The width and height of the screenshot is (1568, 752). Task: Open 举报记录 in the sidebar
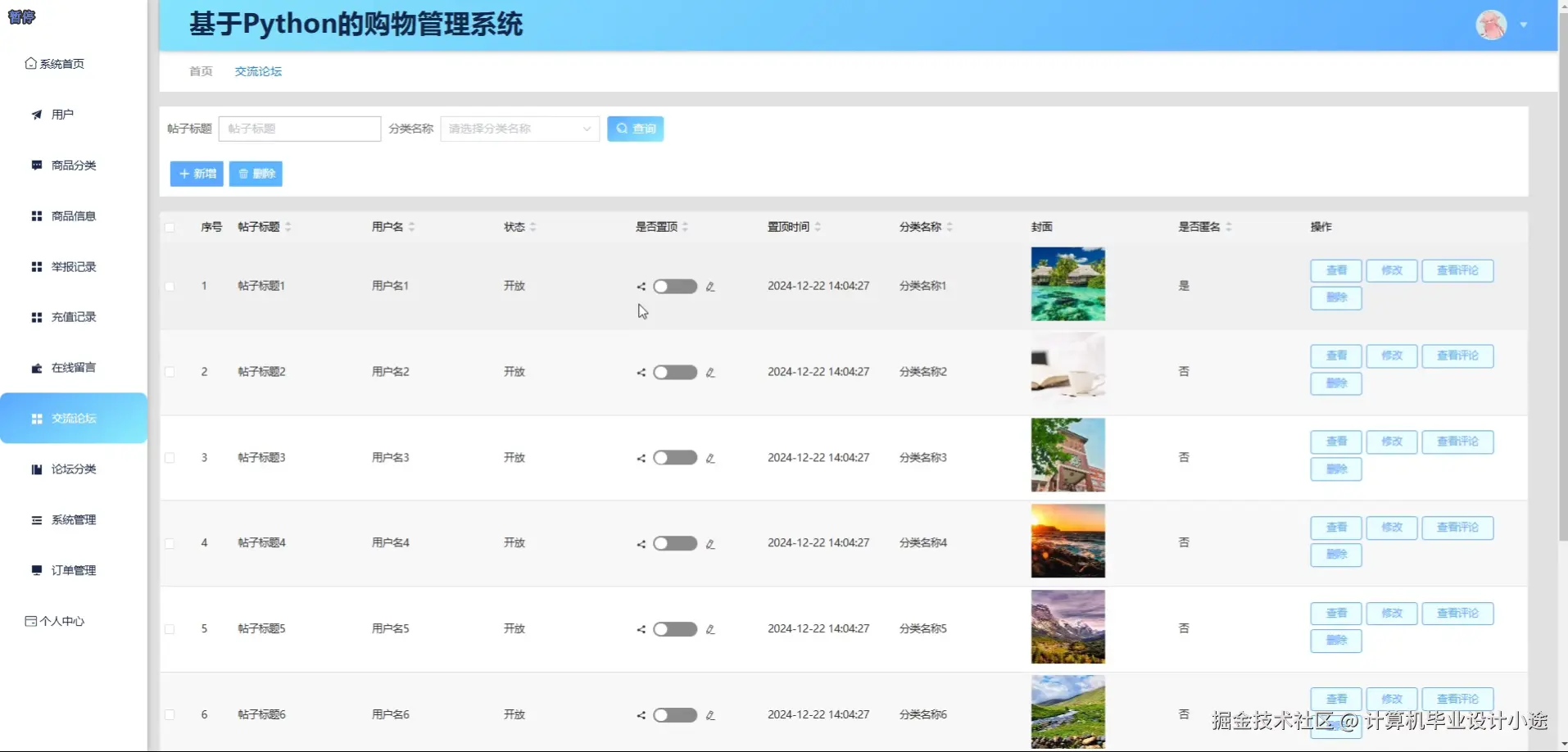[x=64, y=267]
